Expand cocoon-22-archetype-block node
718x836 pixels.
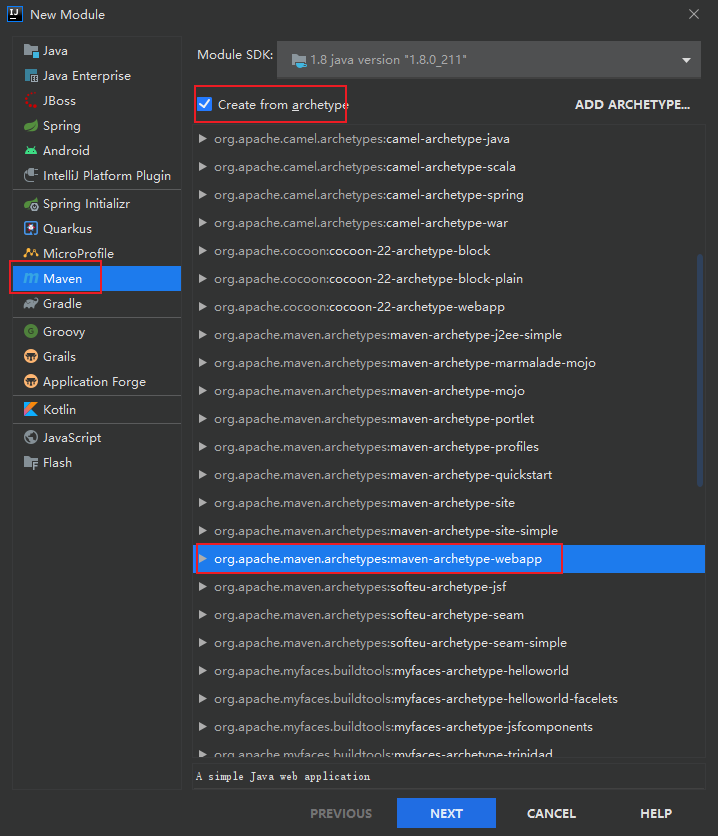click(203, 251)
